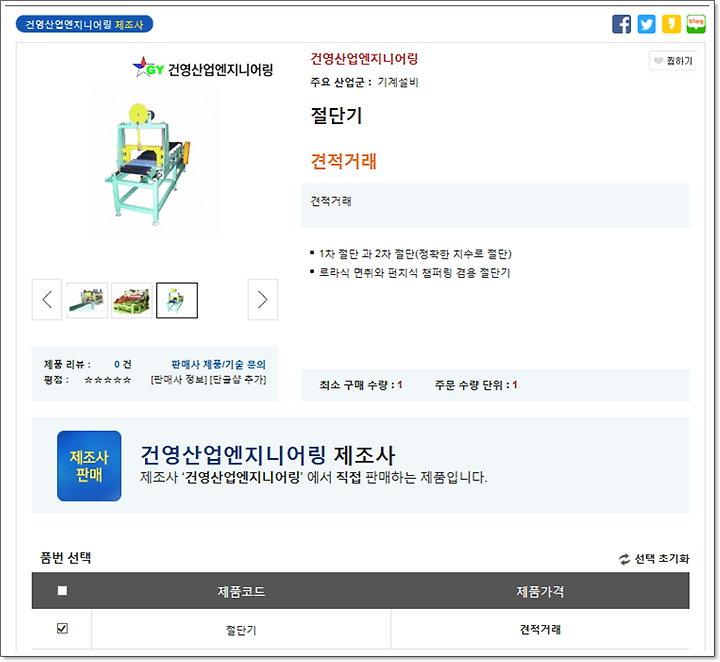Click the 절단기 product code cell
720x662 pixels.
pyautogui.click(x=241, y=630)
